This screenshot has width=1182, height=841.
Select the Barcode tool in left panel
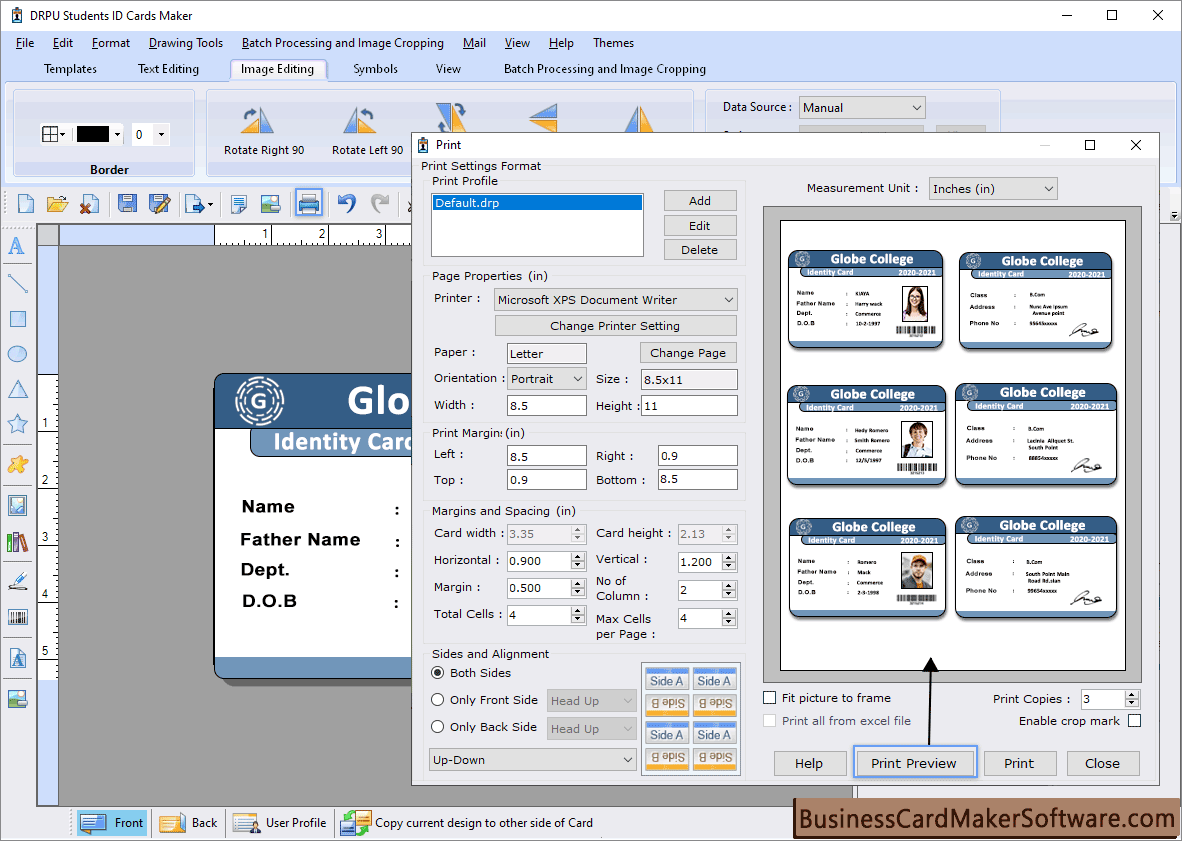point(17,617)
